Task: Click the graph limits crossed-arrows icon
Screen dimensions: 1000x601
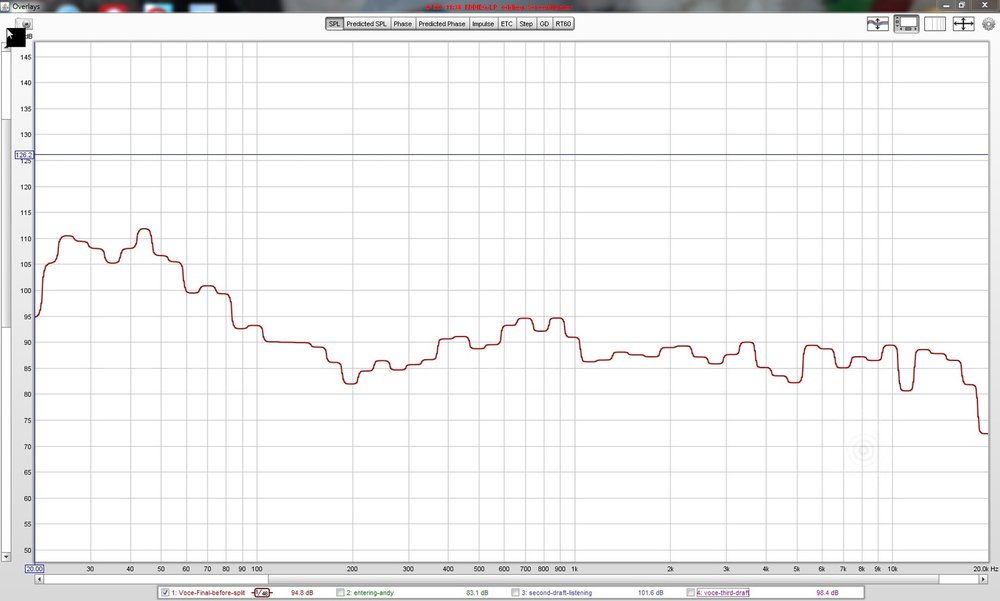Action: point(963,24)
